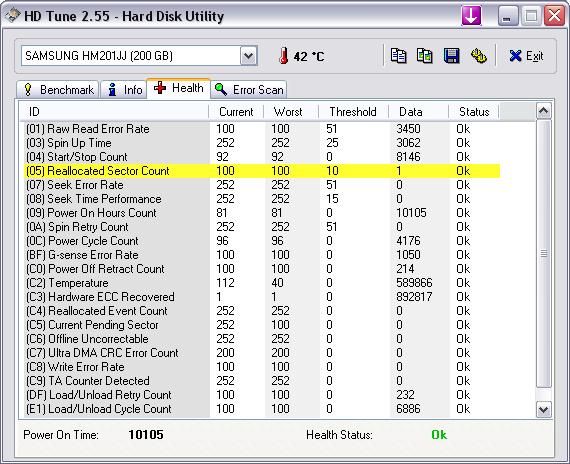Click the copy screenshot to clipboard icon

(425, 56)
